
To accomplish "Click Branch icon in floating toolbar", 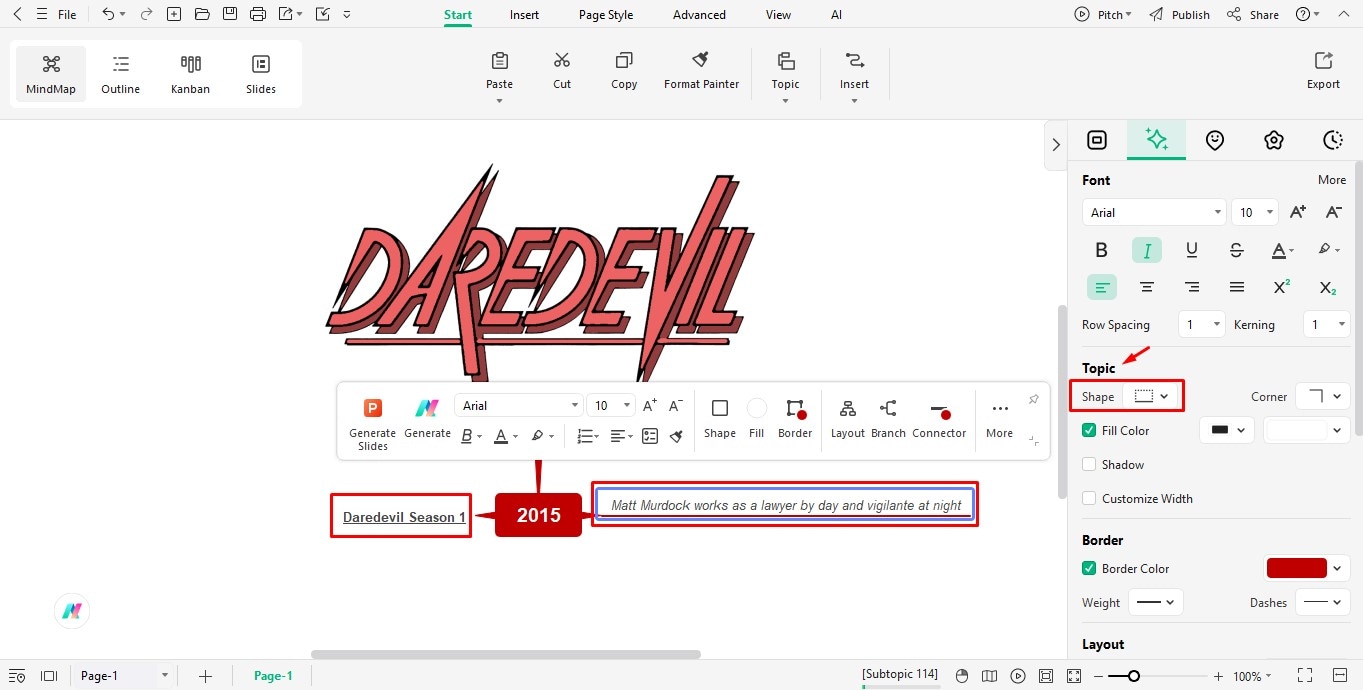I will pyautogui.click(x=888, y=418).
